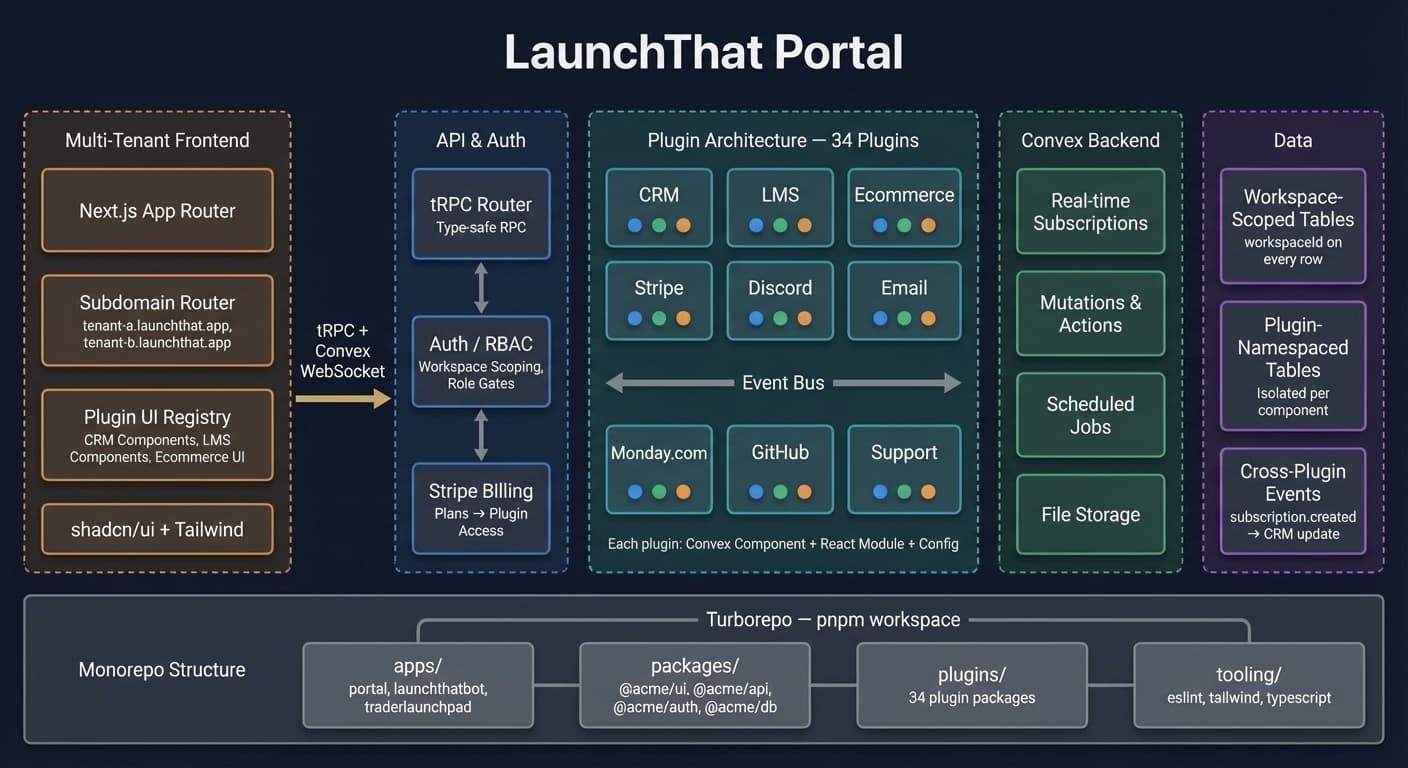
Task: Click double arrow between tRPC Router and Auth
Action: click(x=481, y=288)
